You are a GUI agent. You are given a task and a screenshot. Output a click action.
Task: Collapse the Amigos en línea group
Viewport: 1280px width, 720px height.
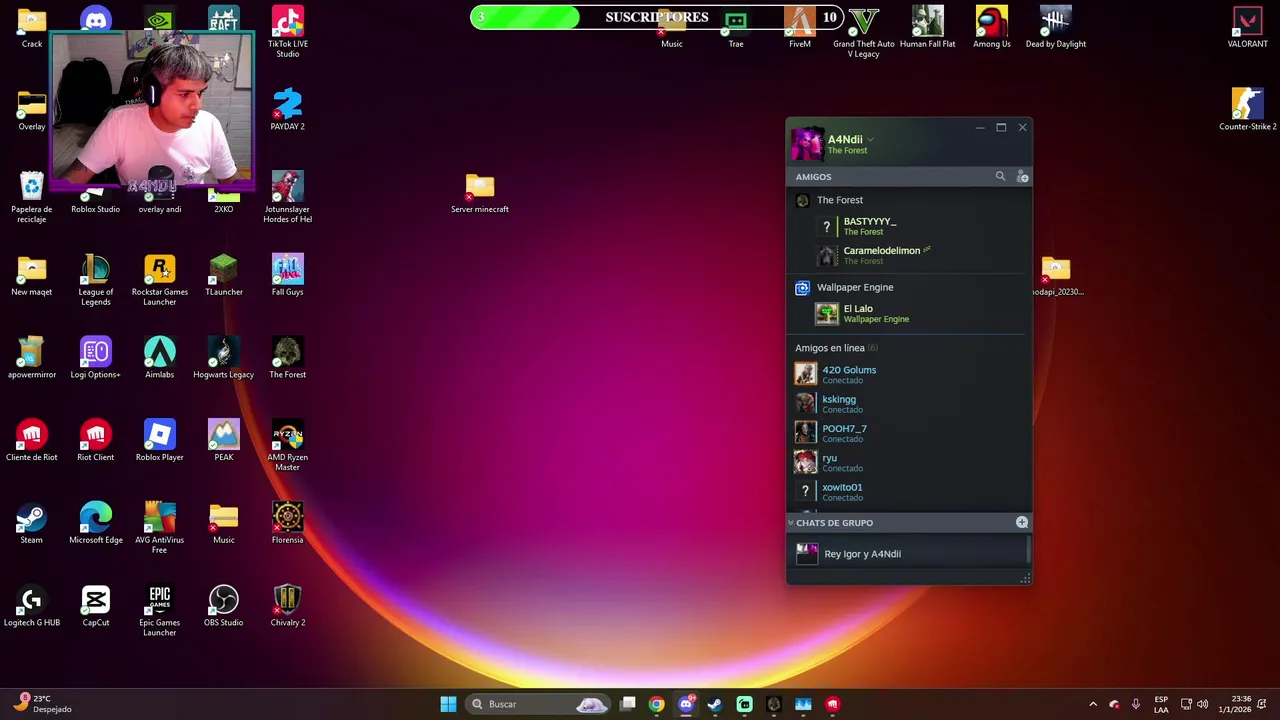point(836,348)
